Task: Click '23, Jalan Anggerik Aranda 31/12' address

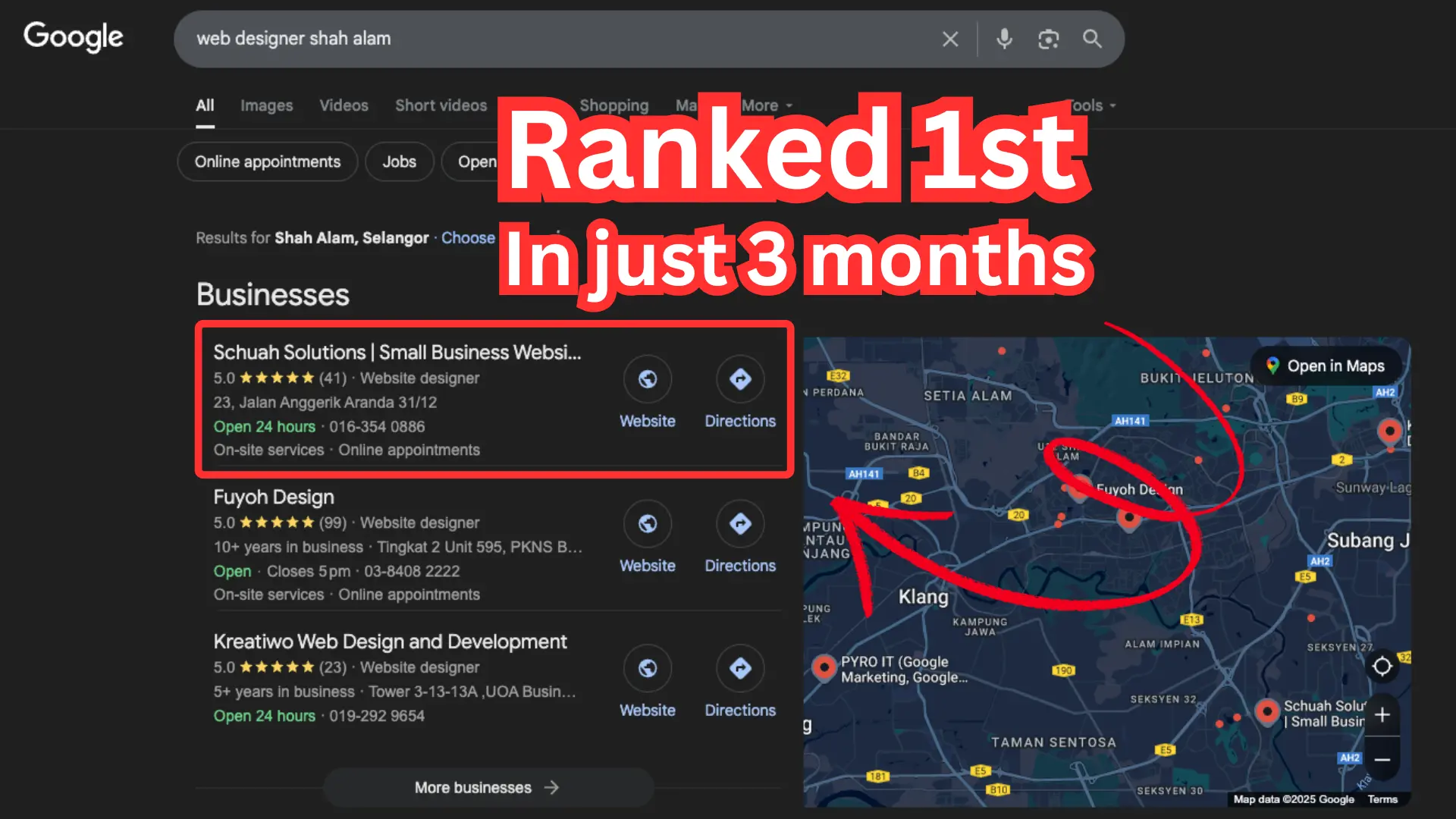Action: [x=325, y=403]
